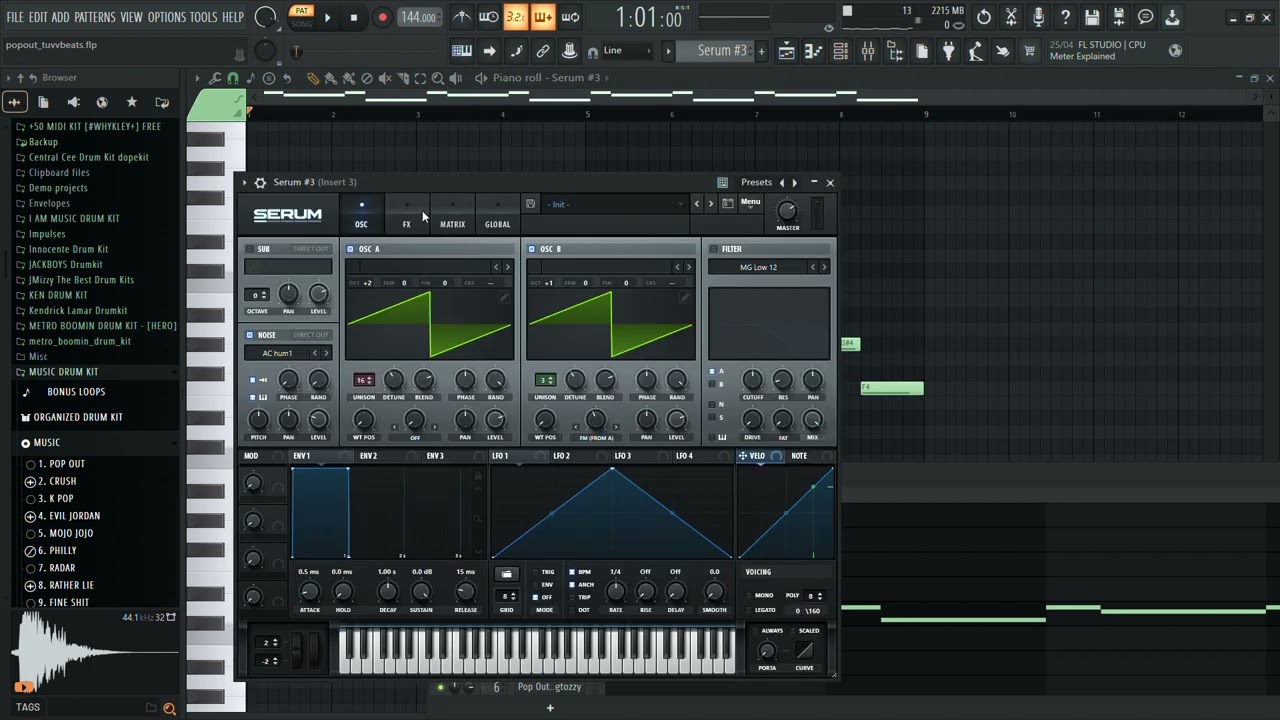Edit OSC A wavetable with pencil icon
The width and height of the screenshot is (1280, 720).
click(x=504, y=297)
